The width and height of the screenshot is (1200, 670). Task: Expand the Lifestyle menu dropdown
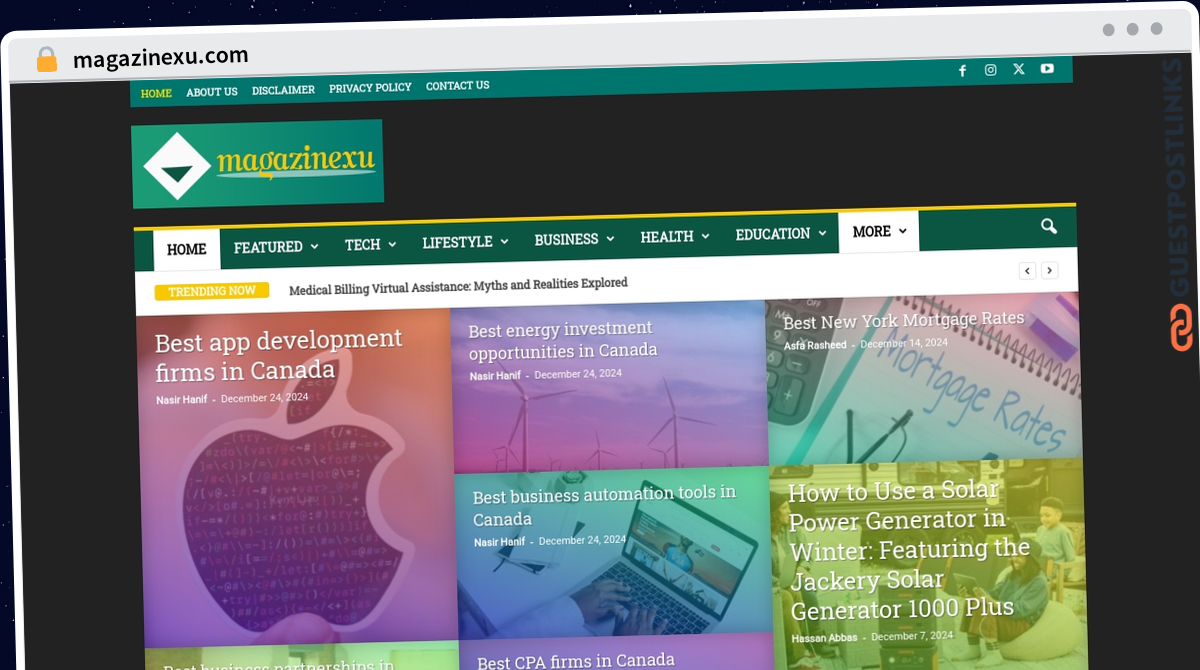point(465,242)
